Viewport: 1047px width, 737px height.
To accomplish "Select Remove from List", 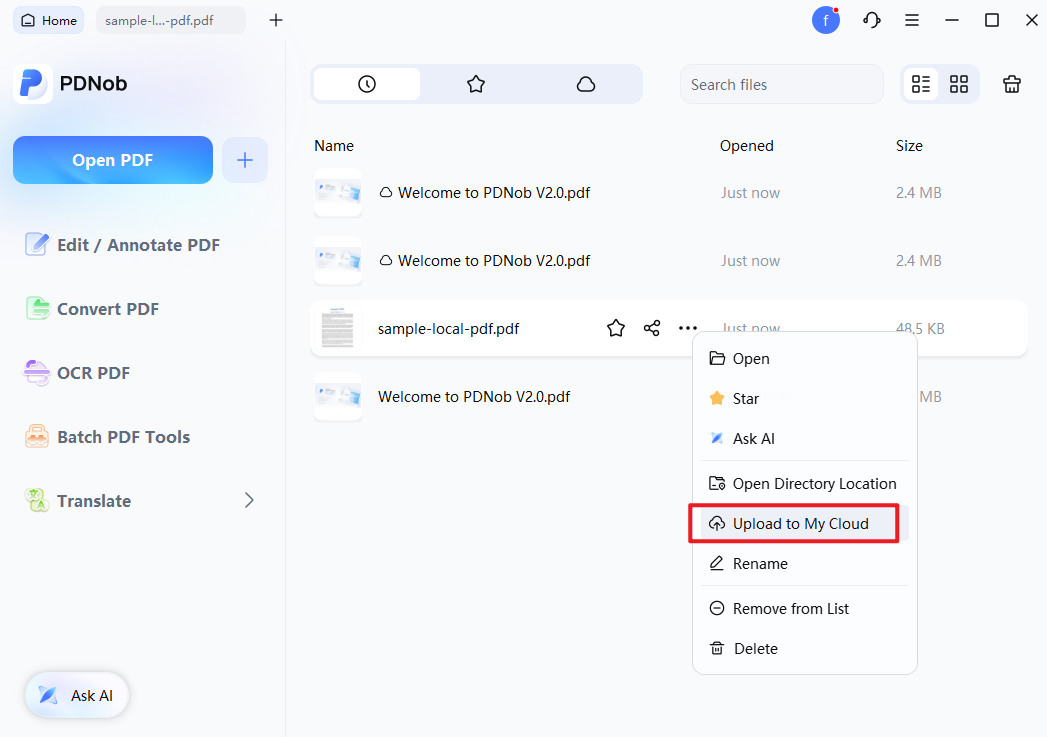I will (x=805, y=609).
